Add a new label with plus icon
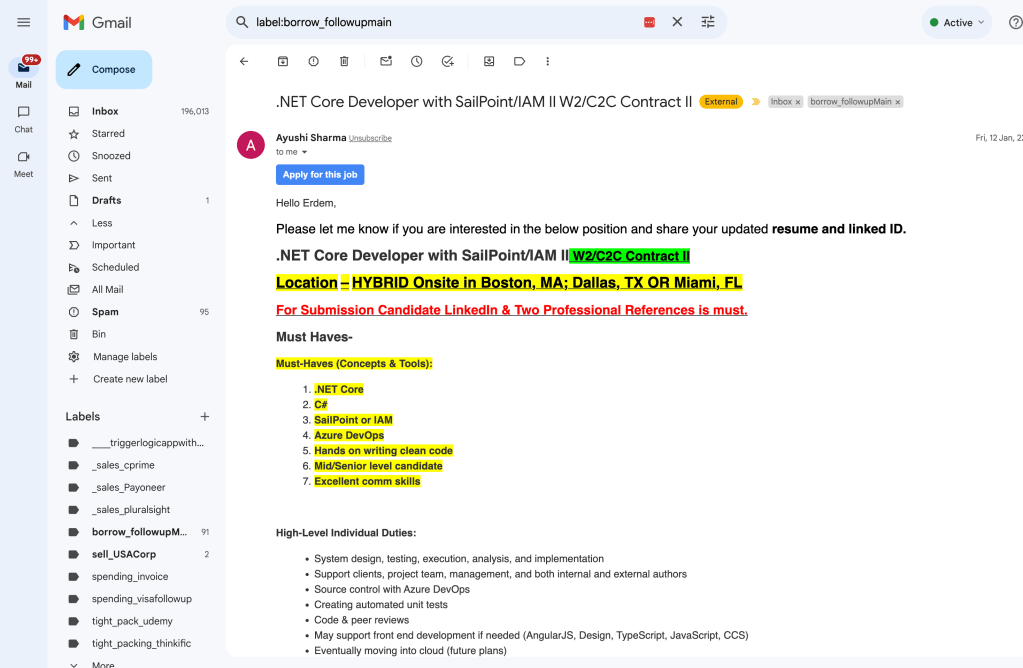This screenshot has width=1023, height=668. click(x=205, y=416)
